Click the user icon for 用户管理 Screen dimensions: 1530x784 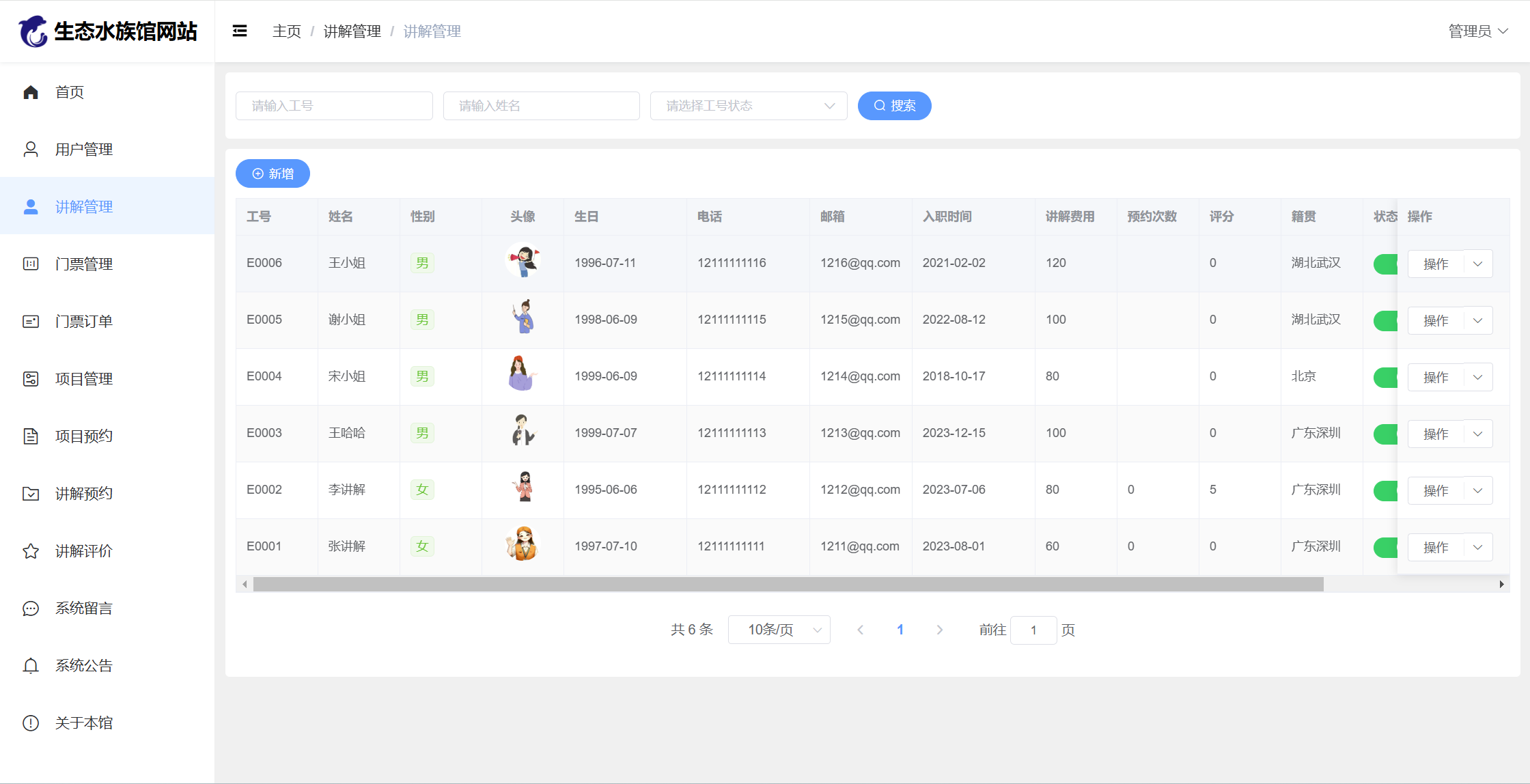tap(31, 150)
